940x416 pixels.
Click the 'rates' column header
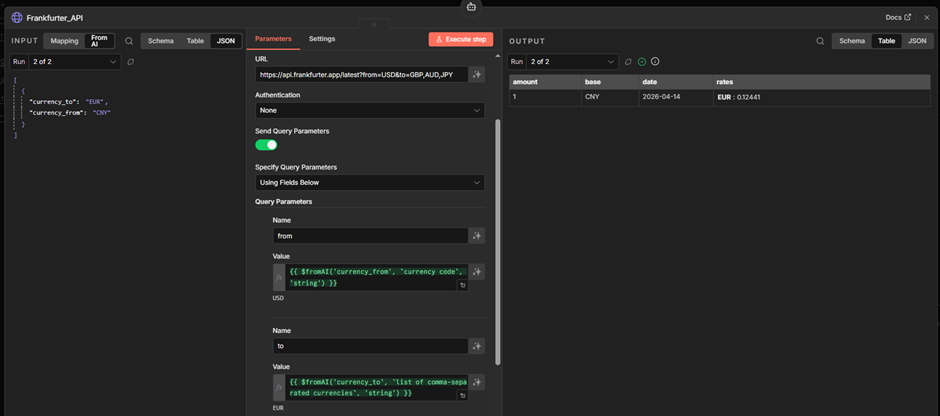coord(821,82)
